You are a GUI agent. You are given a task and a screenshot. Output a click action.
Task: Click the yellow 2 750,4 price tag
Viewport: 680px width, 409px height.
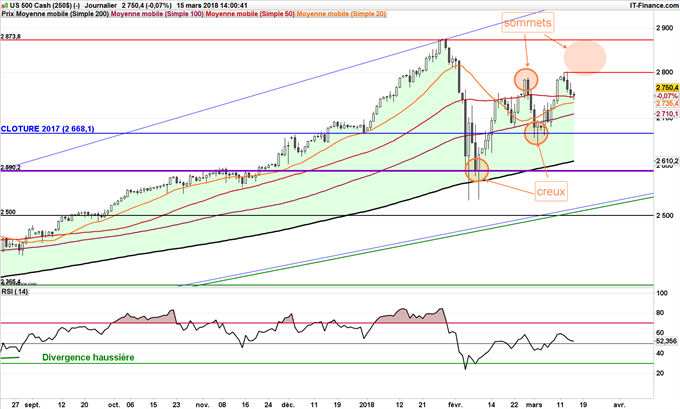tap(667, 88)
